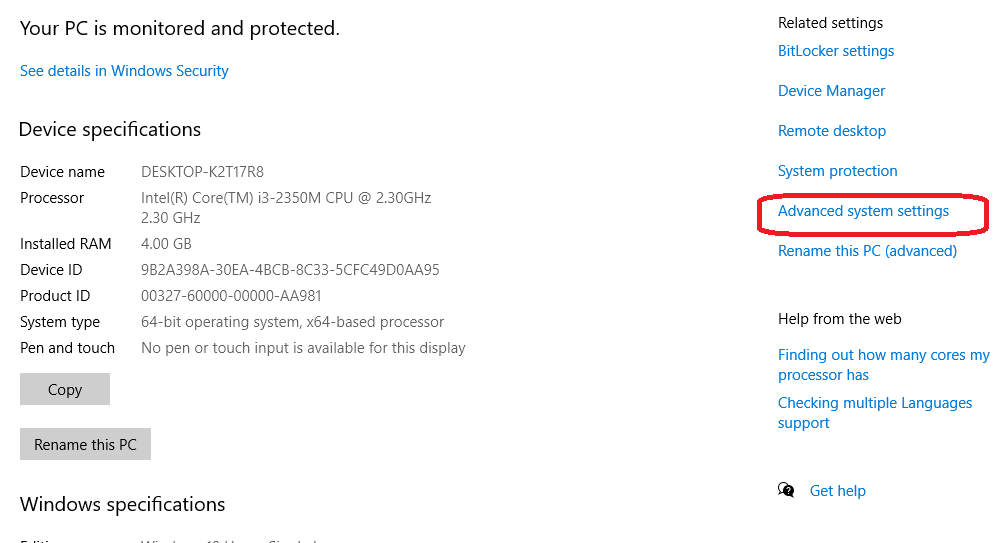Click the Copy button under device specifications
Image resolution: width=1008 pixels, height=543 pixels.
tap(65, 389)
